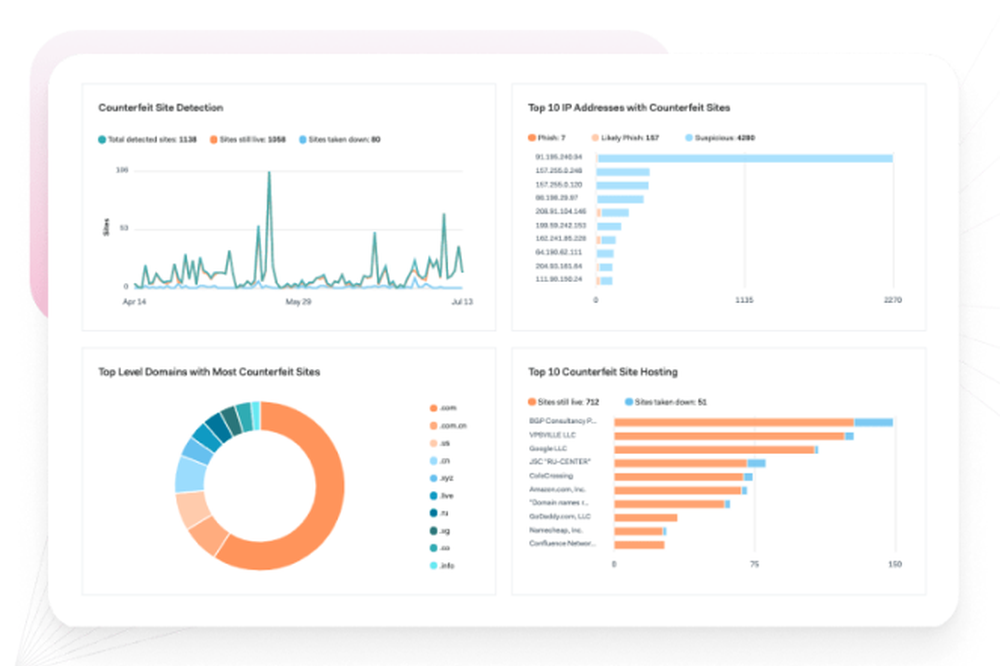Image resolution: width=1000 pixels, height=666 pixels.
Task: Click the 91.195.240.94 IP address label
Action: [559, 157]
